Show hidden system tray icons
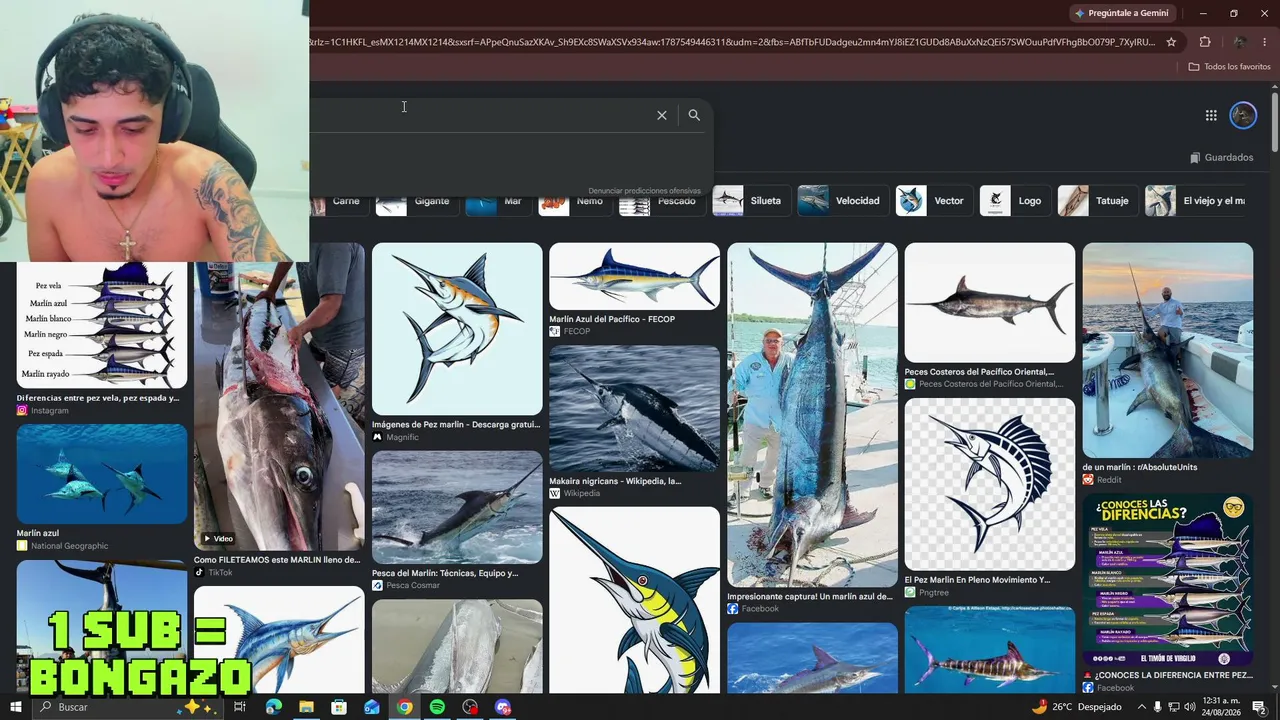Image resolution: width=1280 pixels, height=720 pixels. point(1141,707)
